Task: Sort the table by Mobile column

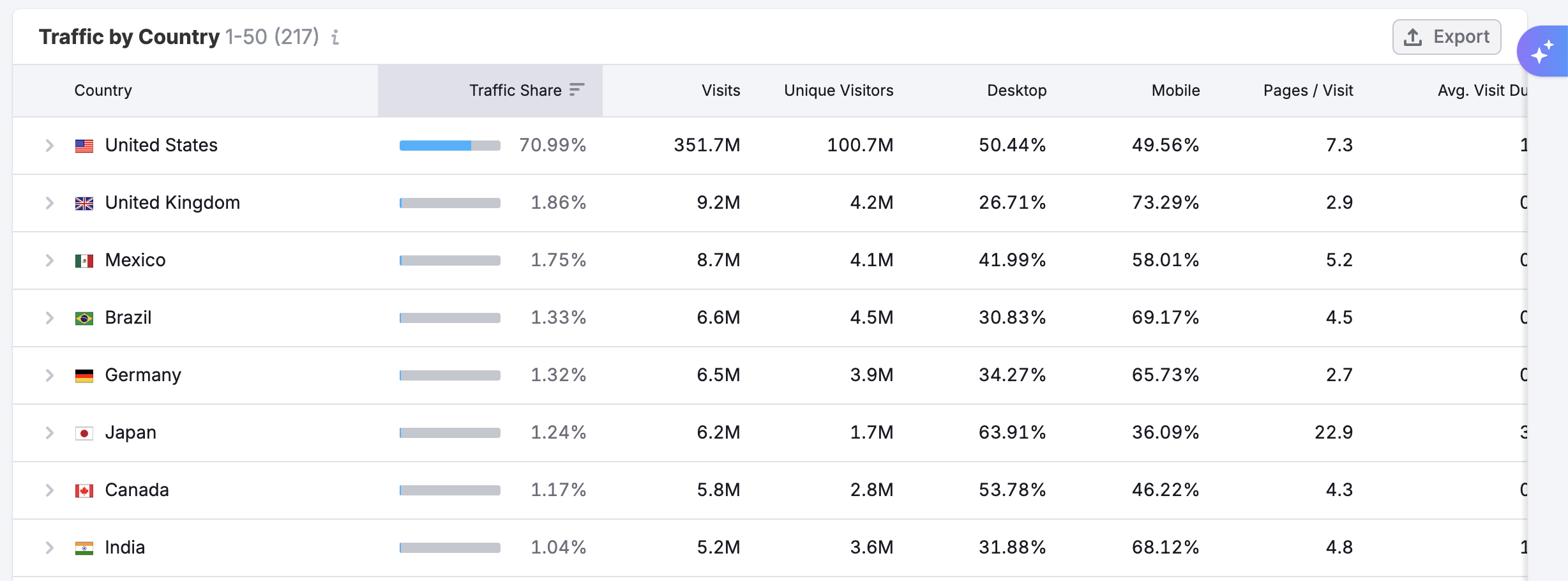Action: pos(1175,90)
